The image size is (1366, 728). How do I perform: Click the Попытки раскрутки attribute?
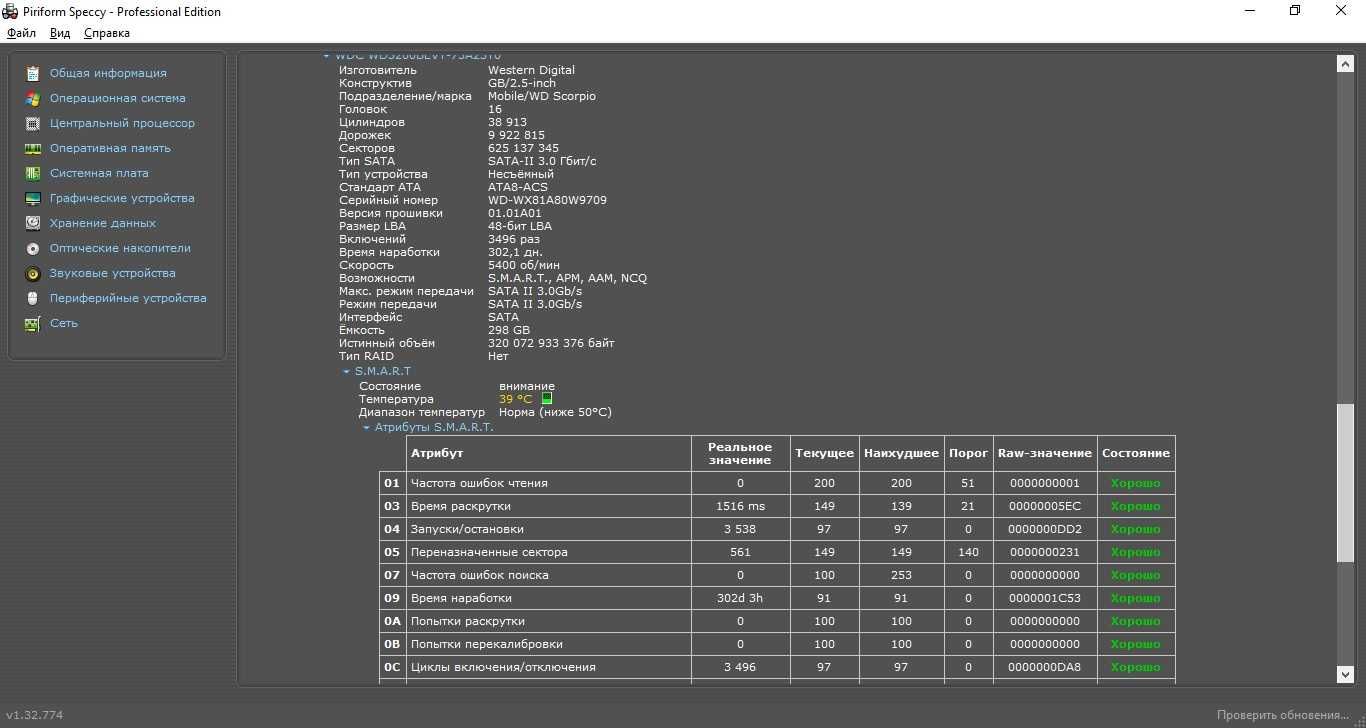(x=467, y=621)
